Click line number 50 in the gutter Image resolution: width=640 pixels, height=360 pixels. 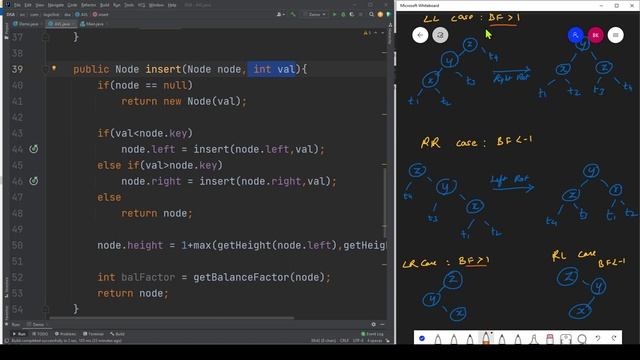click(x=17, y=245)
